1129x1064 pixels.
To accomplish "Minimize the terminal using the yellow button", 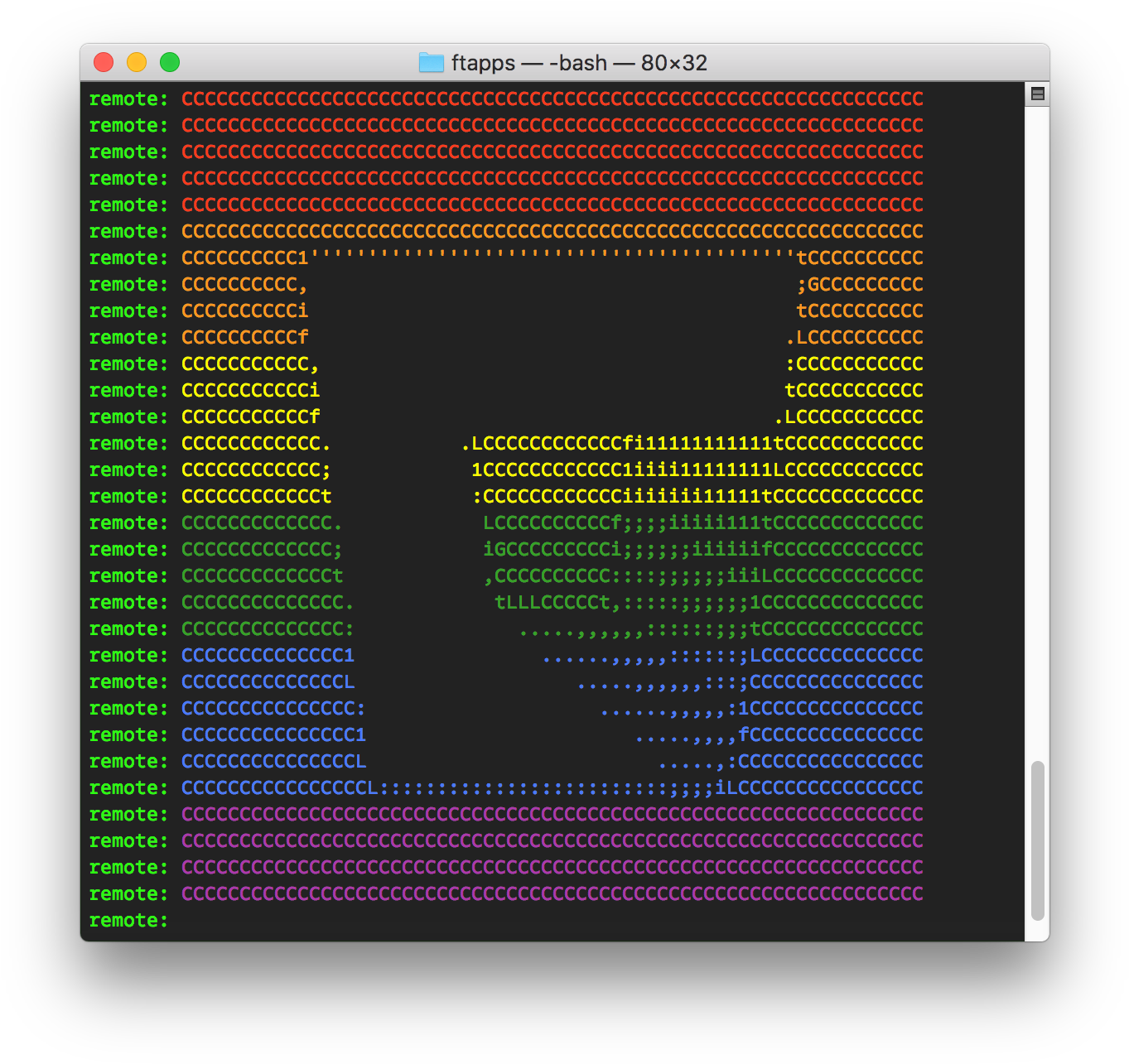I will click(x=137, y=63).
